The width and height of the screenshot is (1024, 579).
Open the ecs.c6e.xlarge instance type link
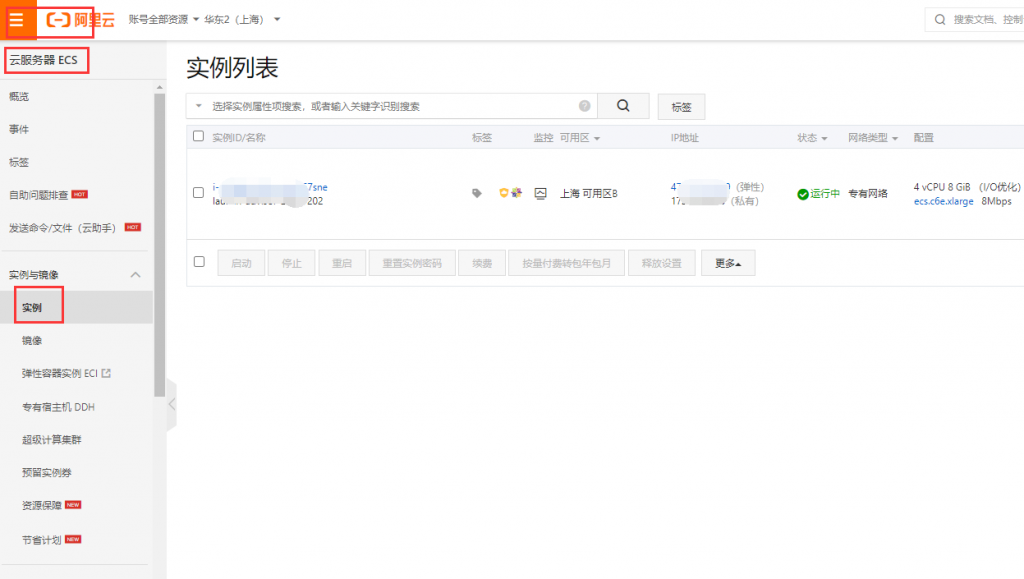(943, 201)
